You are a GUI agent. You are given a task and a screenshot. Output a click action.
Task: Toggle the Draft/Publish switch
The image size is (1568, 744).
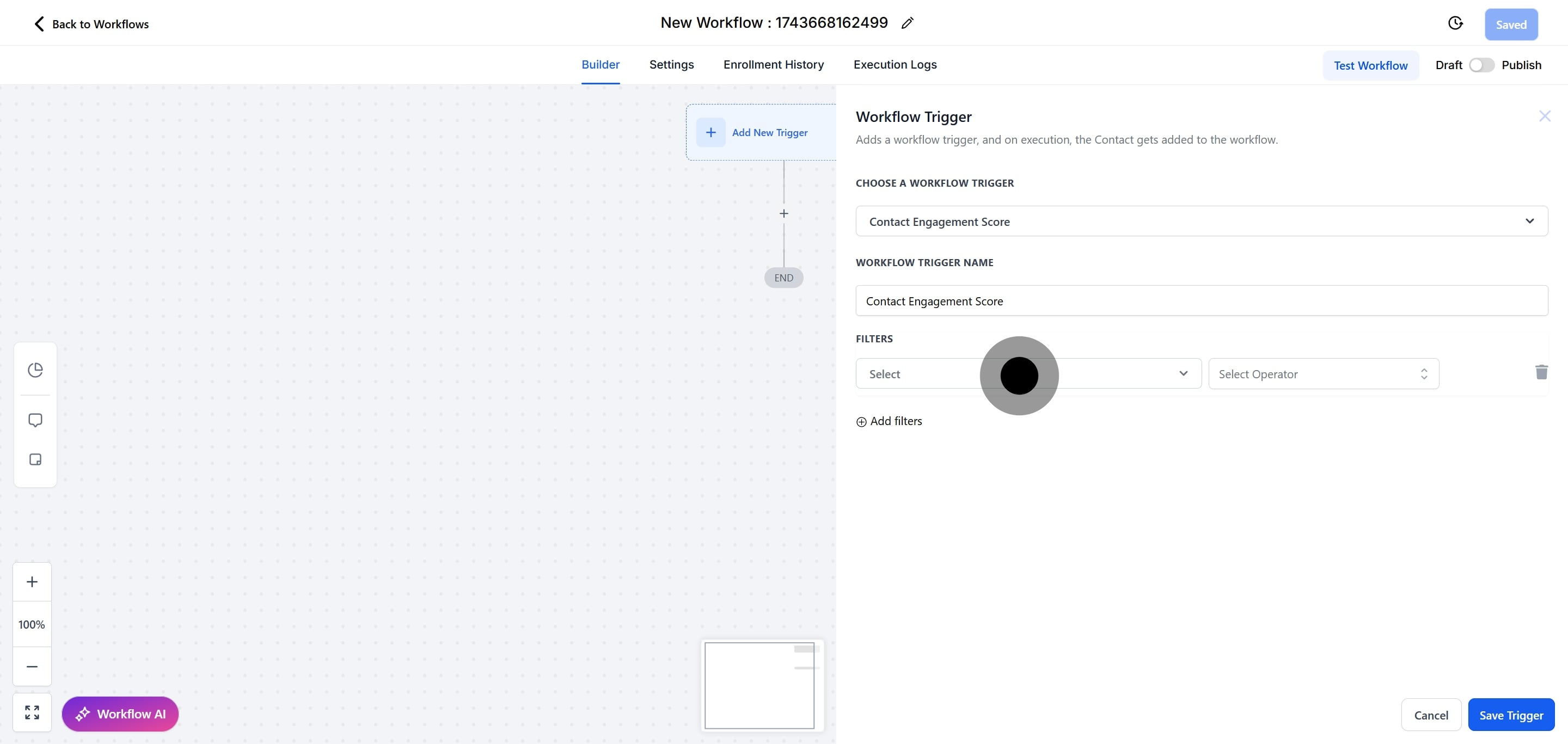tap(1481, 65)
